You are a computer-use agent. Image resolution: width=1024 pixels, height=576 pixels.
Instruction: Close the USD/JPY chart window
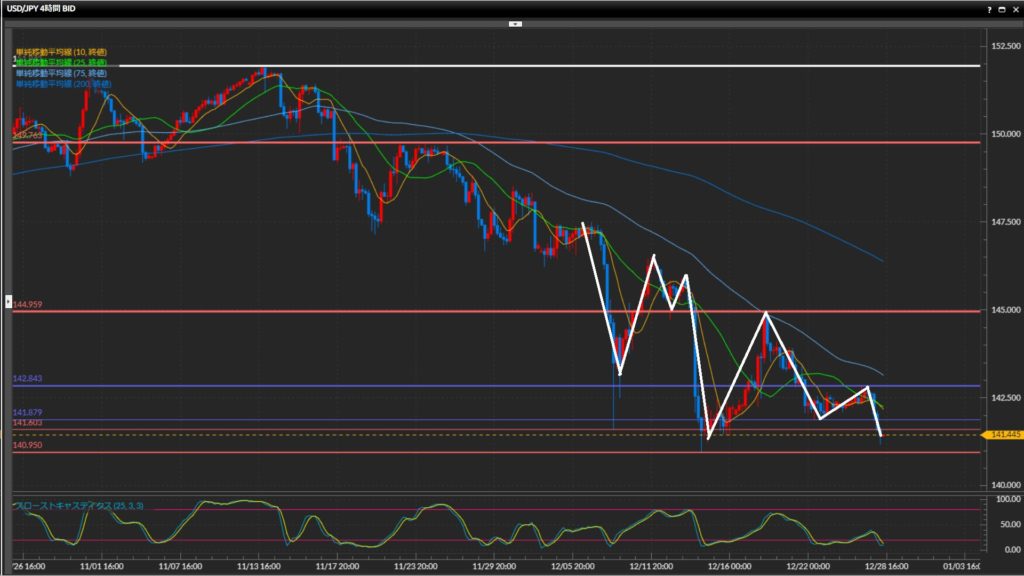1014,8
